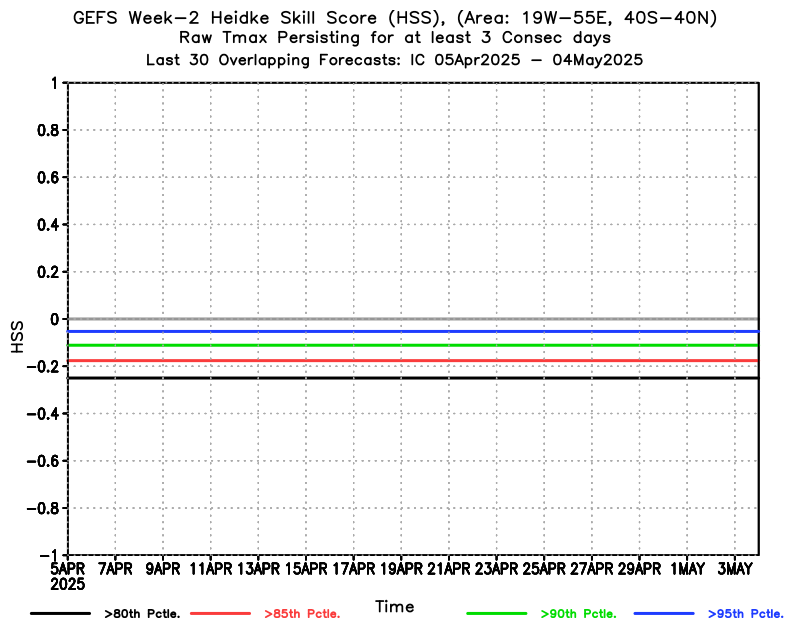The width and height of the screenshot is (794, 628).
Task: Click the y-axis label '0.2'
Action: coord(49,272)
